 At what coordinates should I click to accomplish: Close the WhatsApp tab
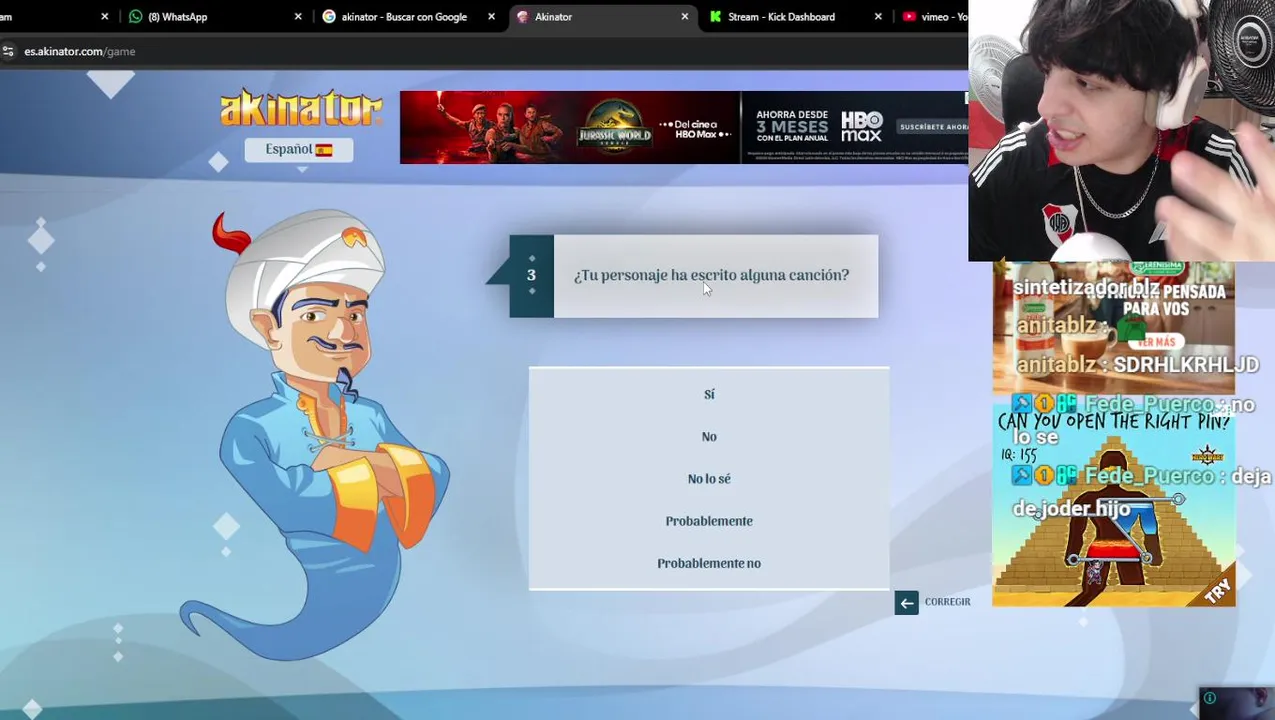(298, 17)
